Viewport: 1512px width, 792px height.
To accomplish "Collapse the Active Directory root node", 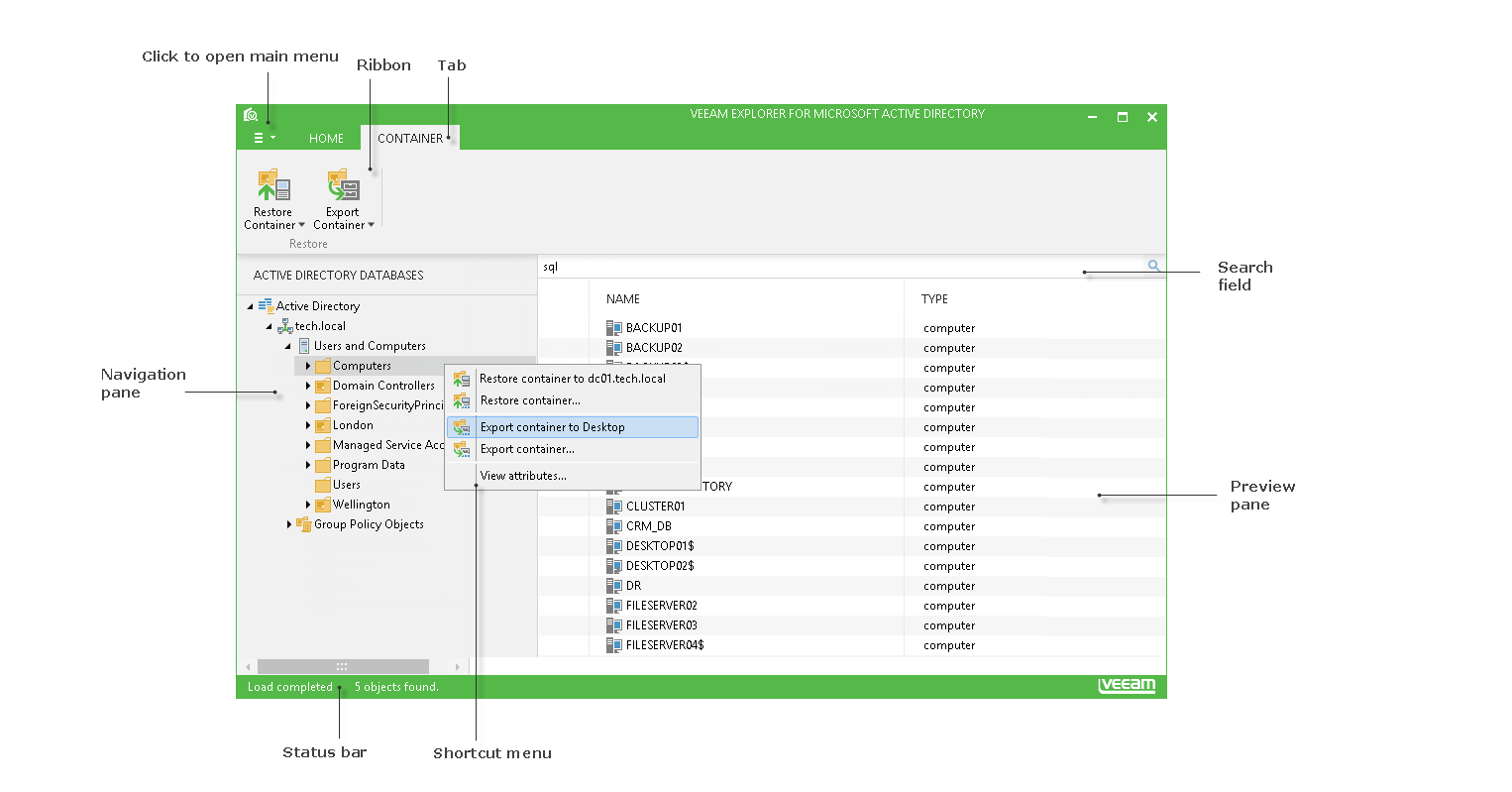I will click(250, 307).
